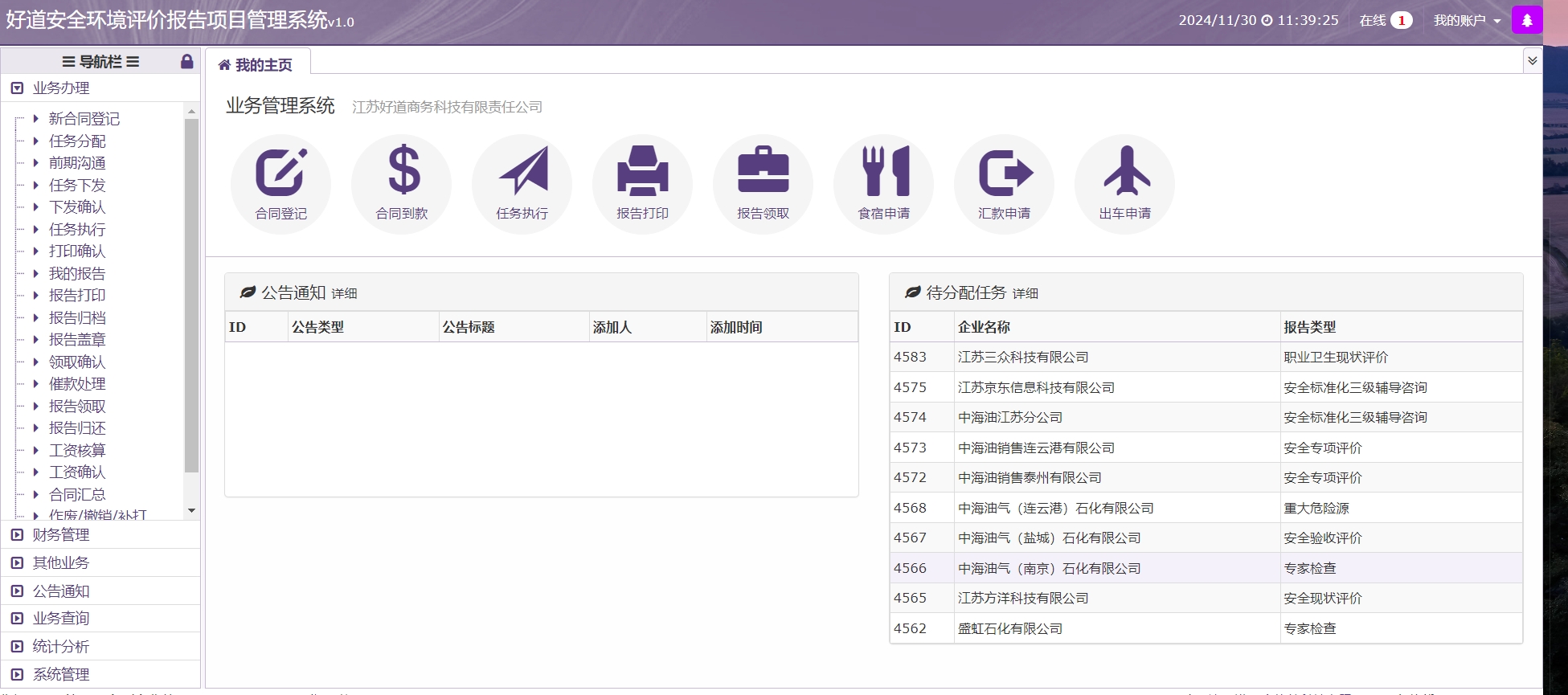
Task: Select the 食宿申请 fork and knife icon
Action: click(883, 183)
